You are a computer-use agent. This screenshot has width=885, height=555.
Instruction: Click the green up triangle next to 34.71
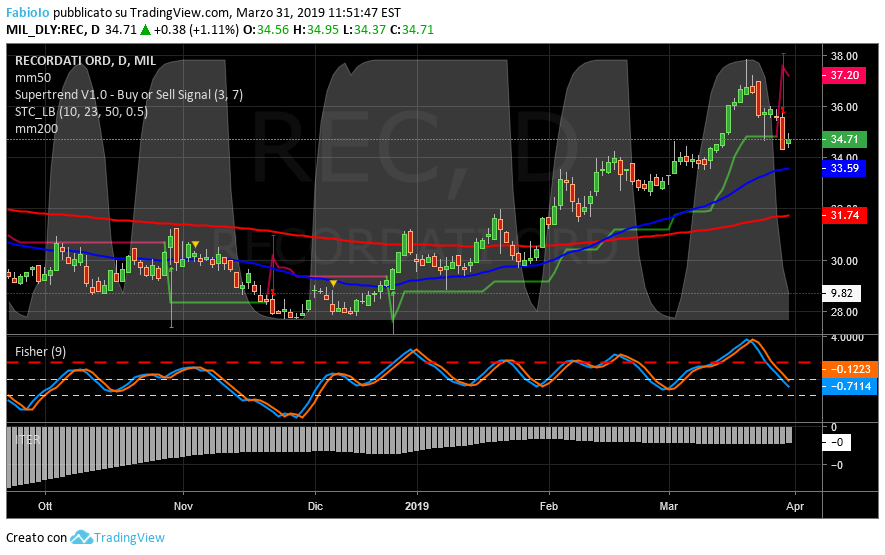point(145,29)
